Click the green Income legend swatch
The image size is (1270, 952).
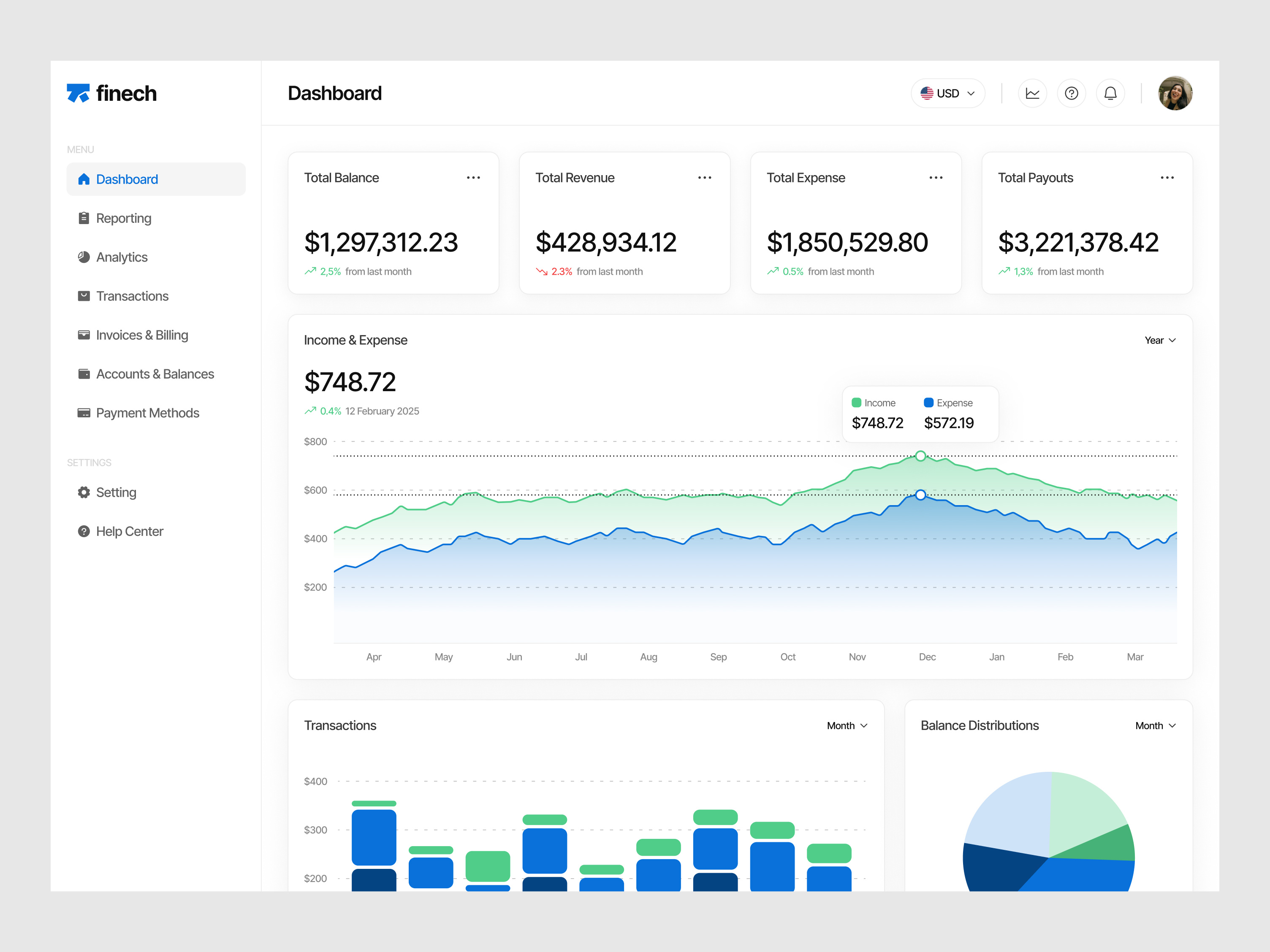click(x=856, y=403)
